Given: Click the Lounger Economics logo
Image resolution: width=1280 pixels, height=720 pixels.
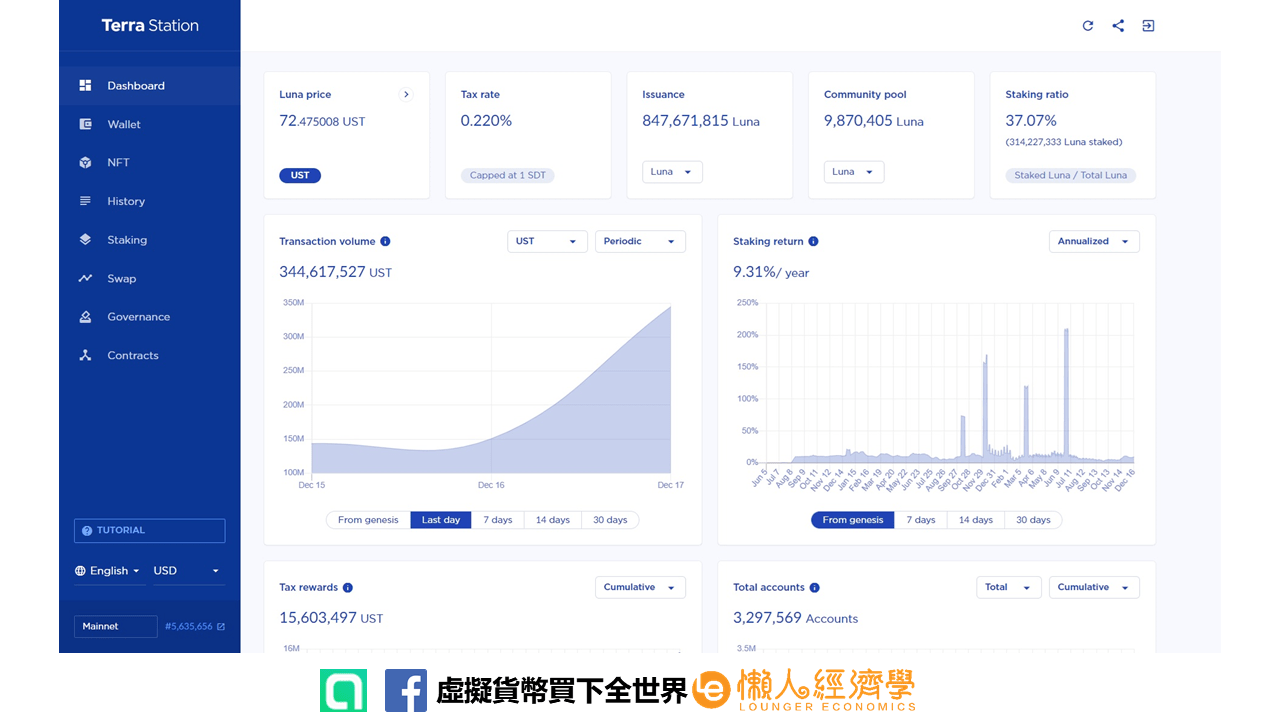Looking at the screenshot, I should click(804, 691).
